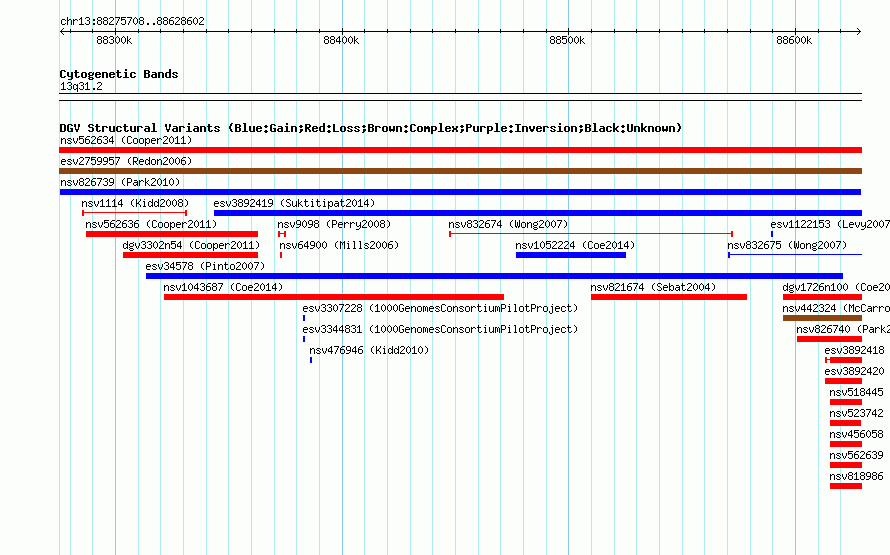Click the 13q31.2 cytogenetic band label
890x555 pixels.
click(81, 86)
